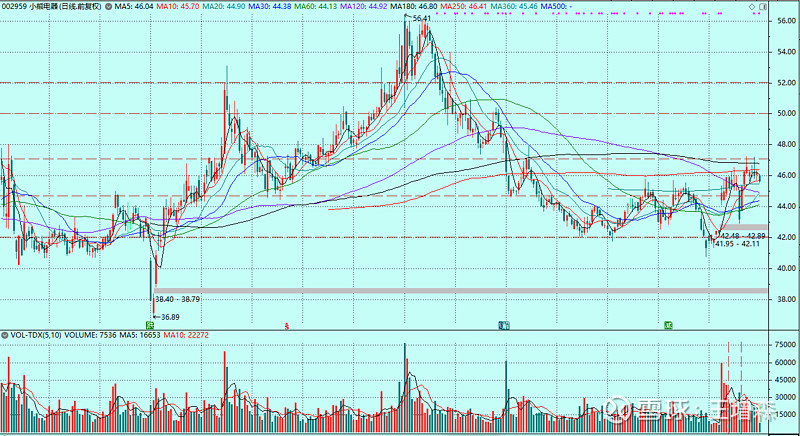Click the blue info marker on the date axis
This screenshot has width=800, height=436.
504,325
